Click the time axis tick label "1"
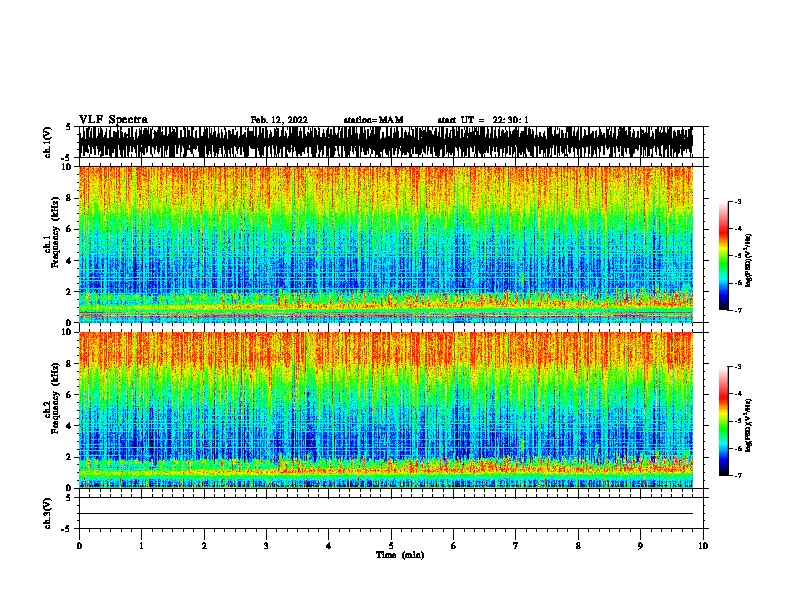This screenshot has height=612, width=792. click(141, 546)
